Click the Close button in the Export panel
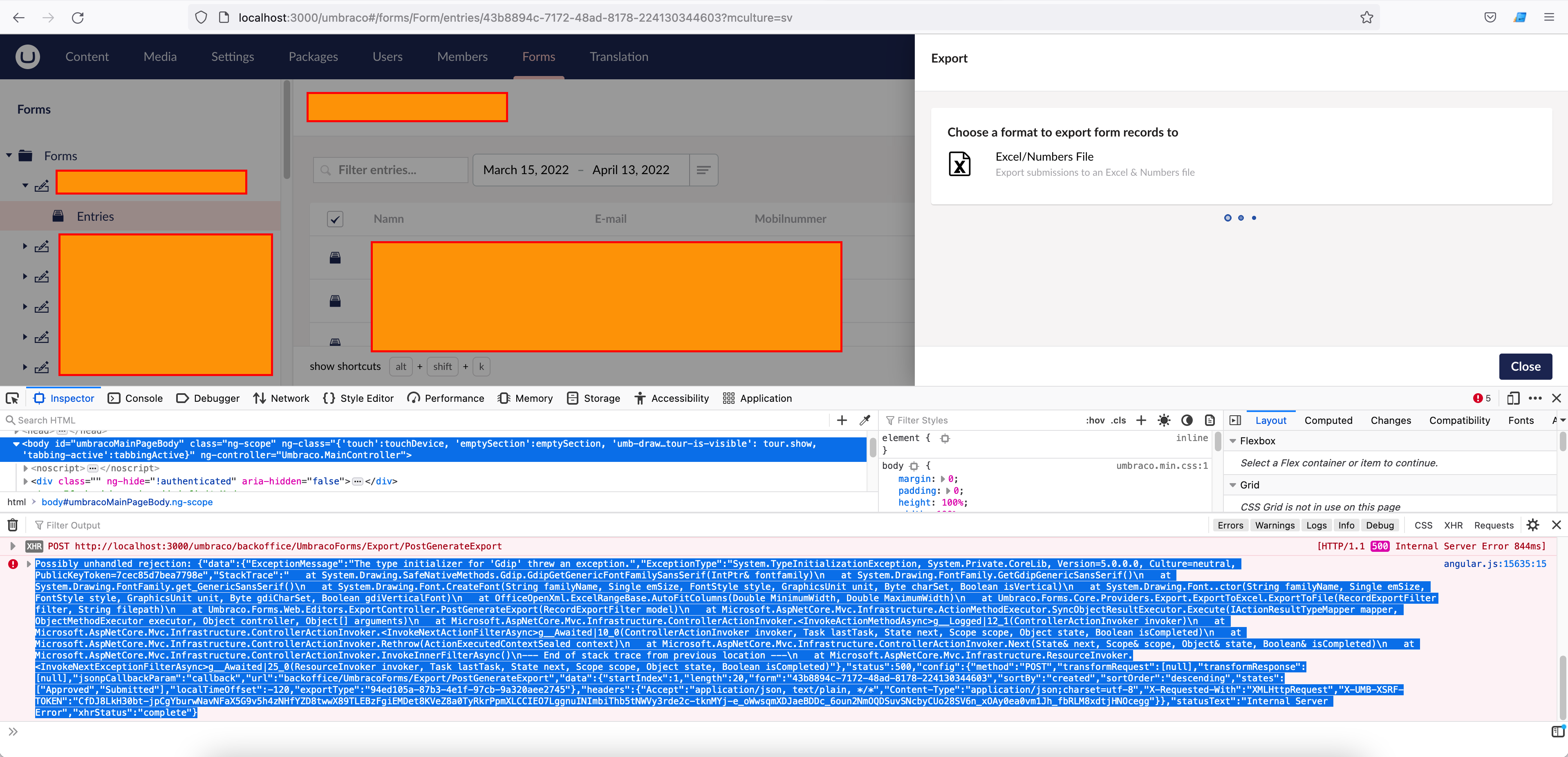The width and height of the screenshot is (1568, 757). 1525,366
